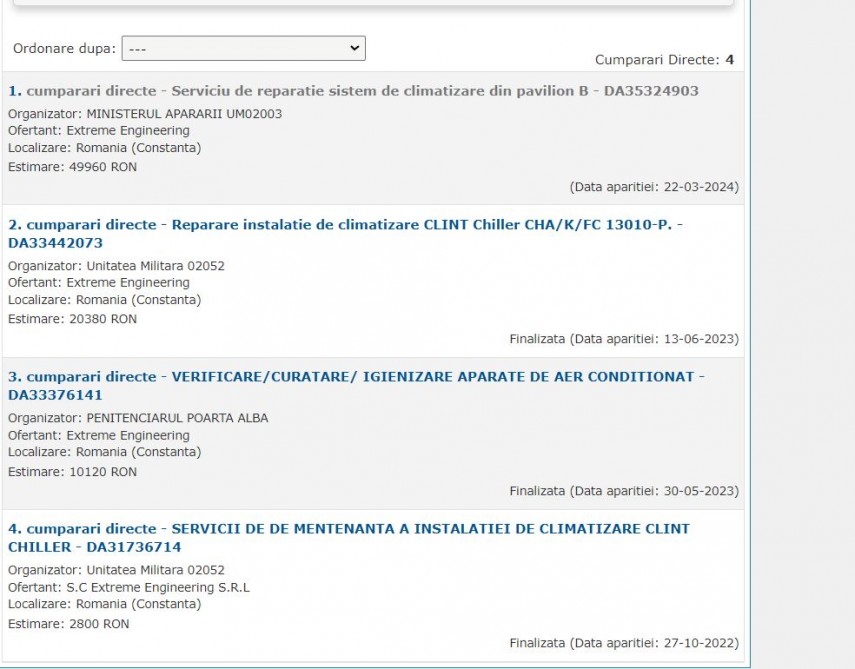Select text 'Estimare: 20380 RON'
Image resolution: width=855 pixels, height=669 pixels.
pos(73,319)
